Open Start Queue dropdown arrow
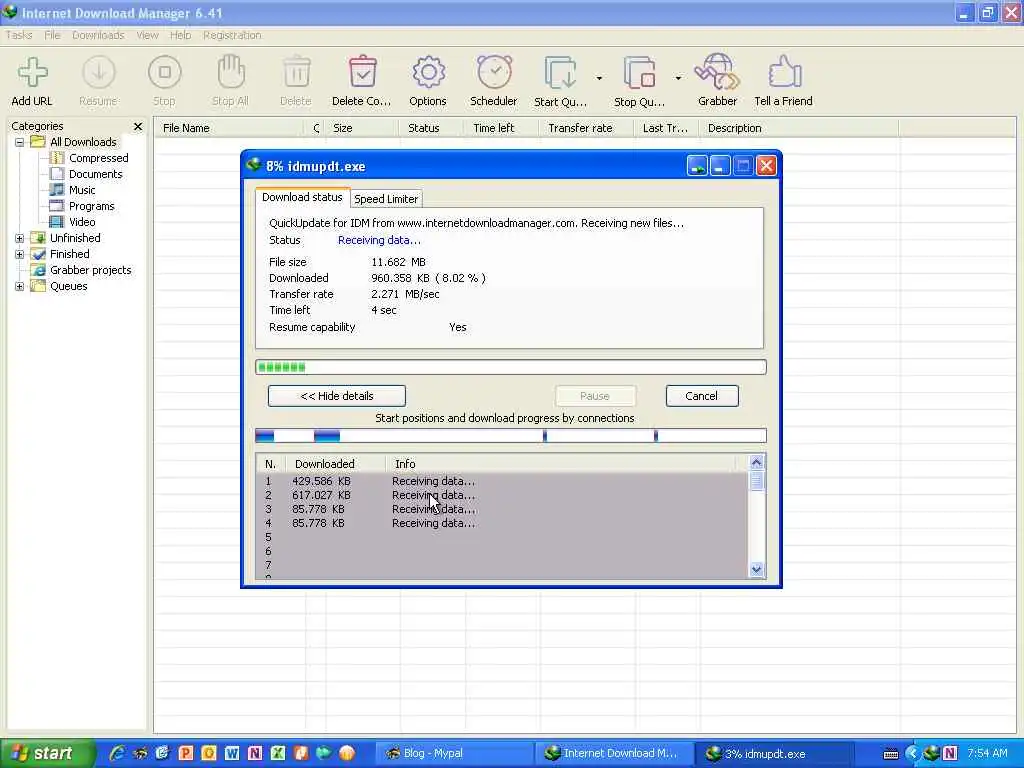Viewport: 1024px width, 768px height. (x=599, y=78)
